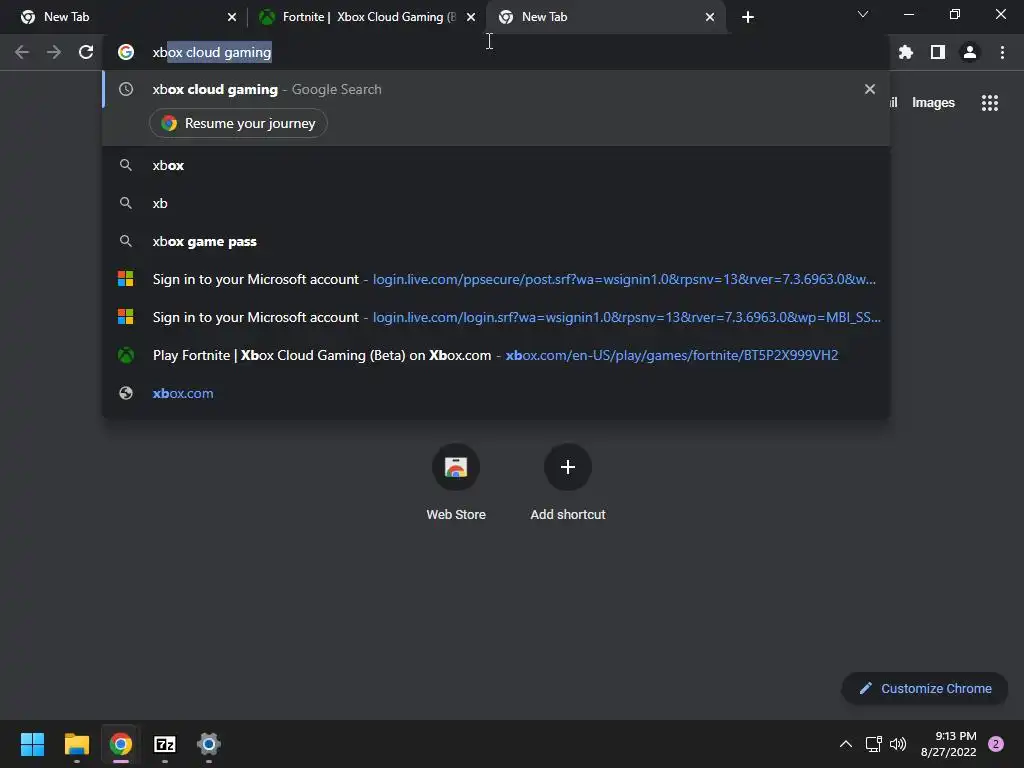Minimize the Chrome window
The height and width of the screenshot is (768, 1024).
[908, 14]
